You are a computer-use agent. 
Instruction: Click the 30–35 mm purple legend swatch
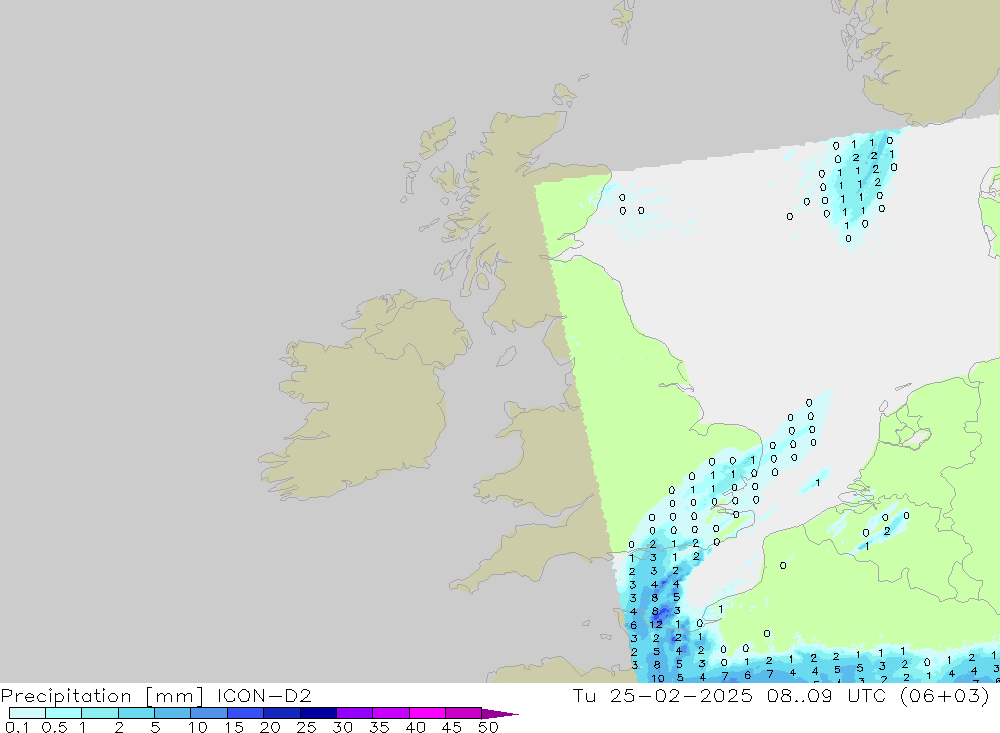(355, 713)
